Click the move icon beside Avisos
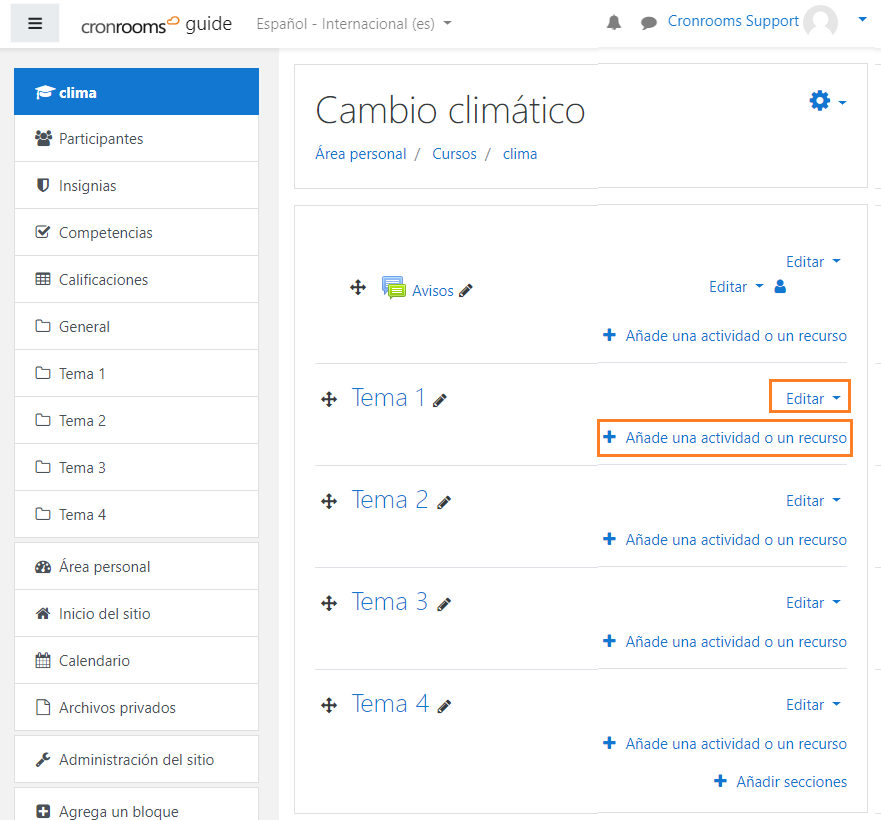Viewport: 881px width, 820px height. (358, 288)
